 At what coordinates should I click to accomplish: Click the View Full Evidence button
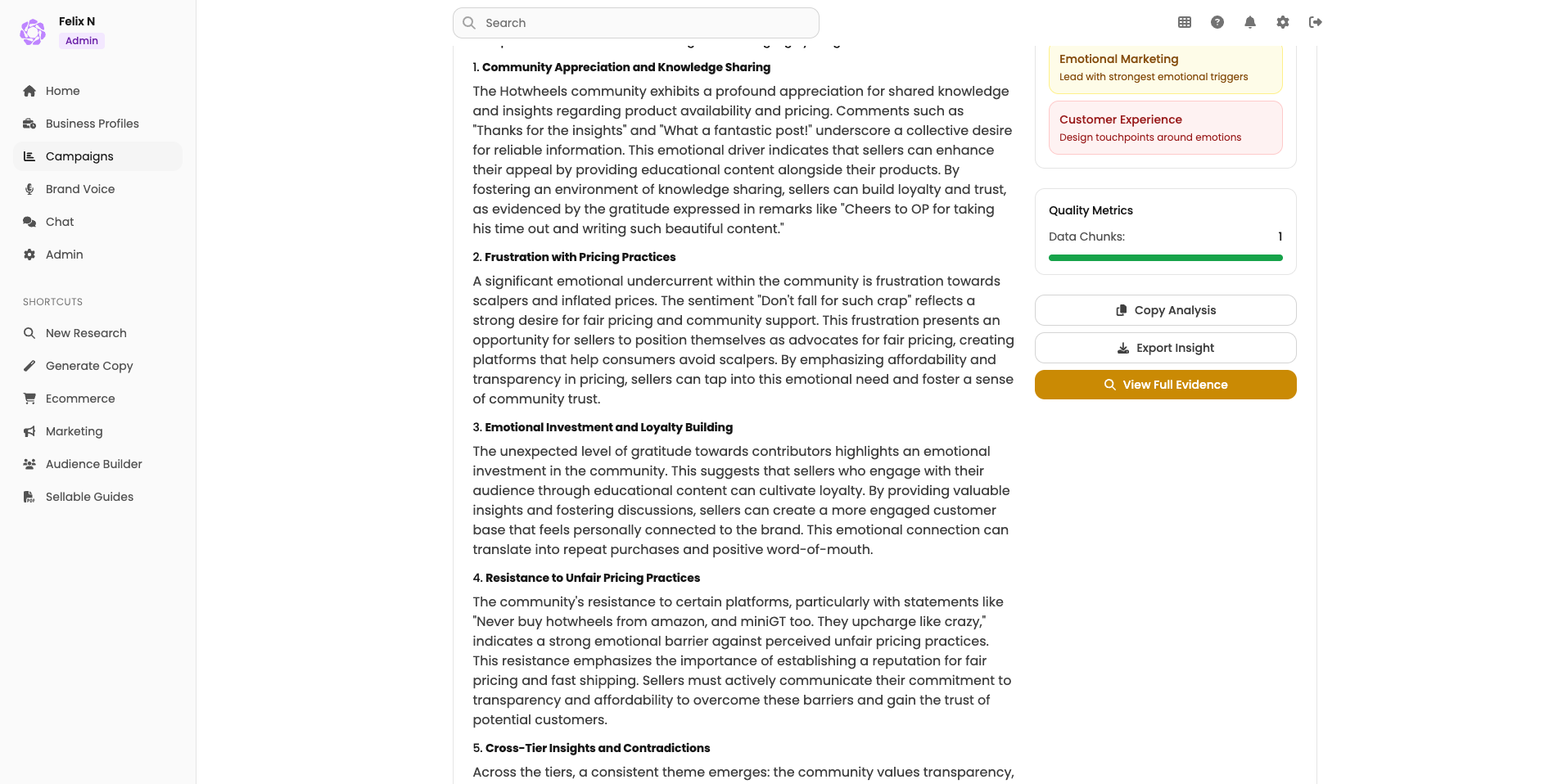click(1165, 385)
